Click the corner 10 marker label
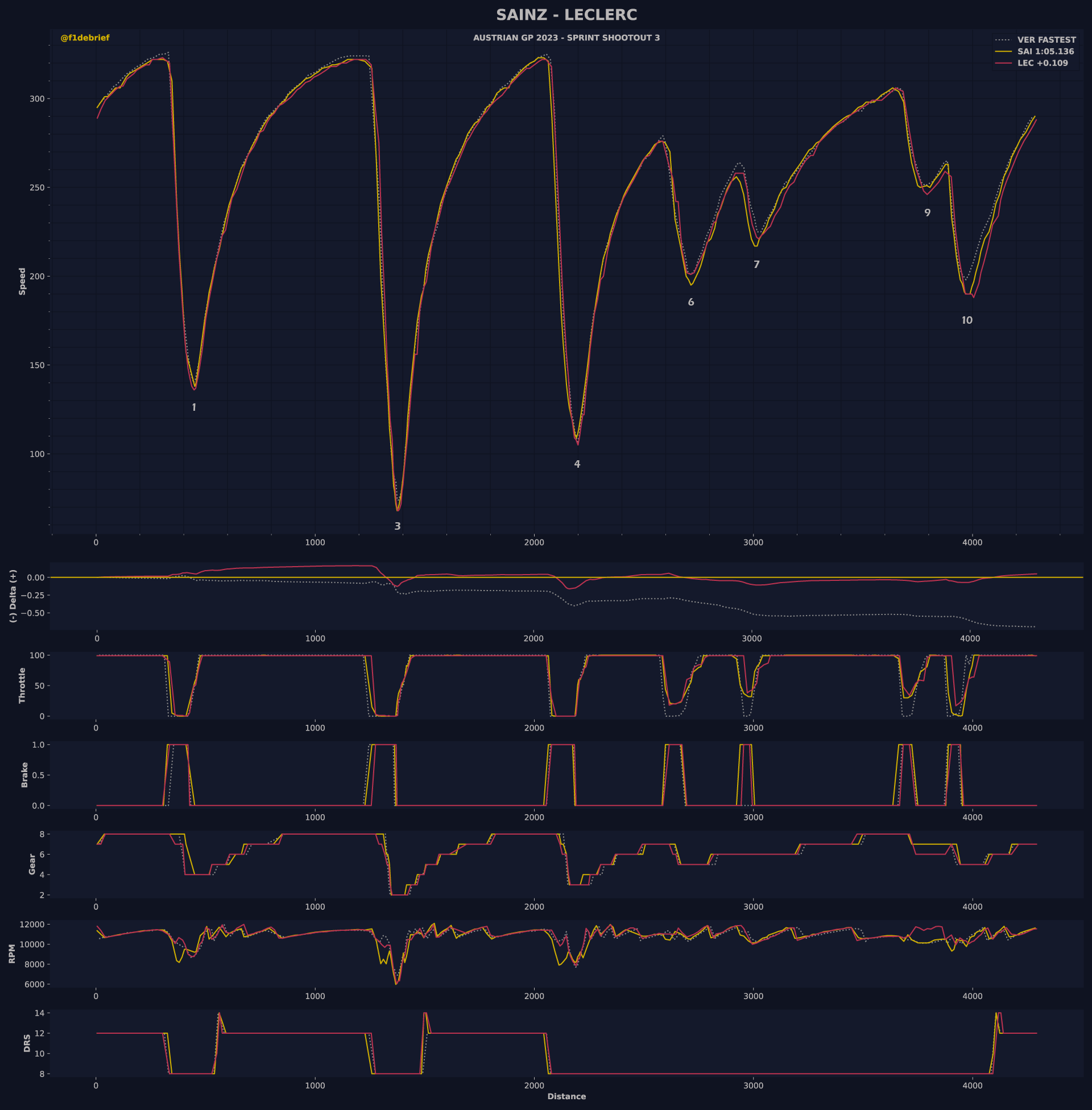 click(x=967, y=321)
